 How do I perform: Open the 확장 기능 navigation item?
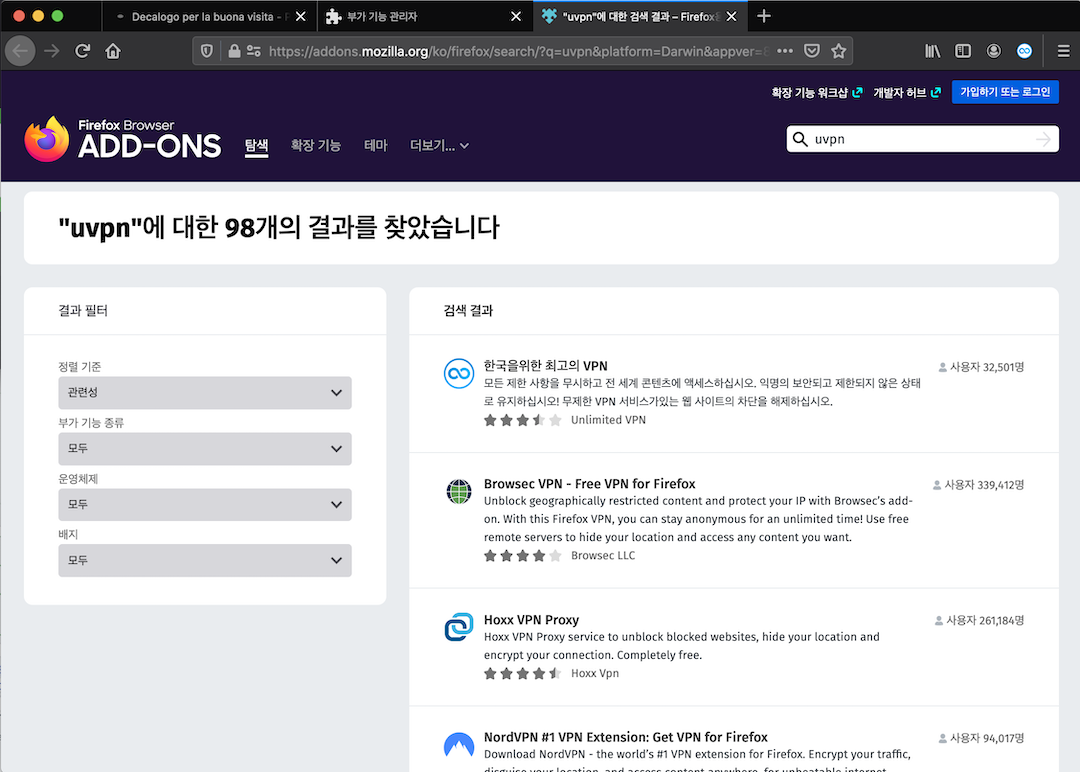click(315, 145)
